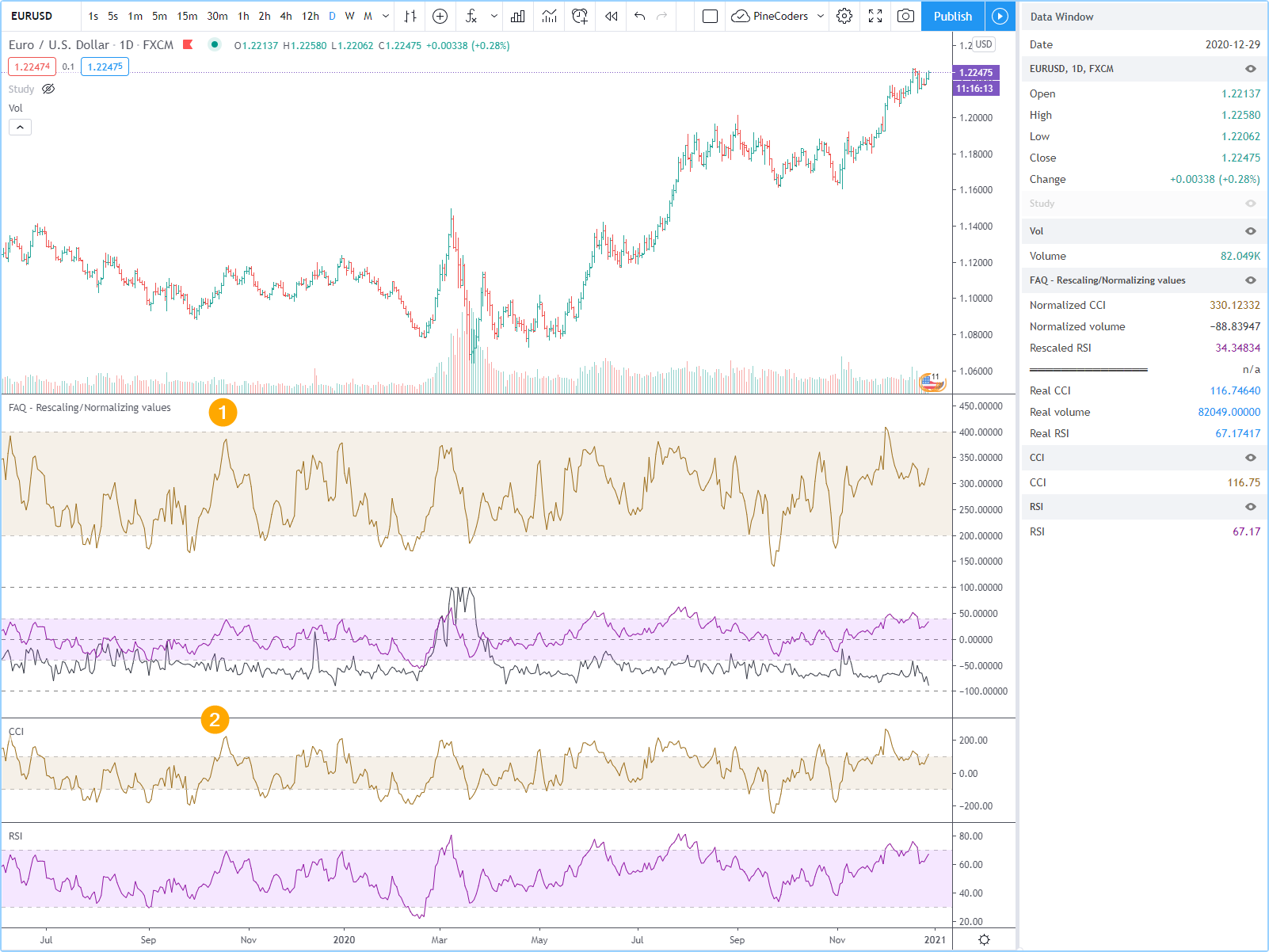Toggle the Vol eye in Data Window
Viewport: 1269px width, 952px height.
pos(1250,231)
